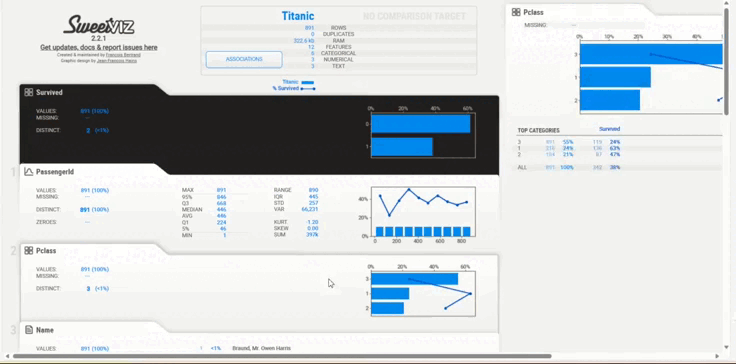Click the TOP CATEGORIES heading
736x364 pixels.
pyautogui.click(x=538, y=131)
